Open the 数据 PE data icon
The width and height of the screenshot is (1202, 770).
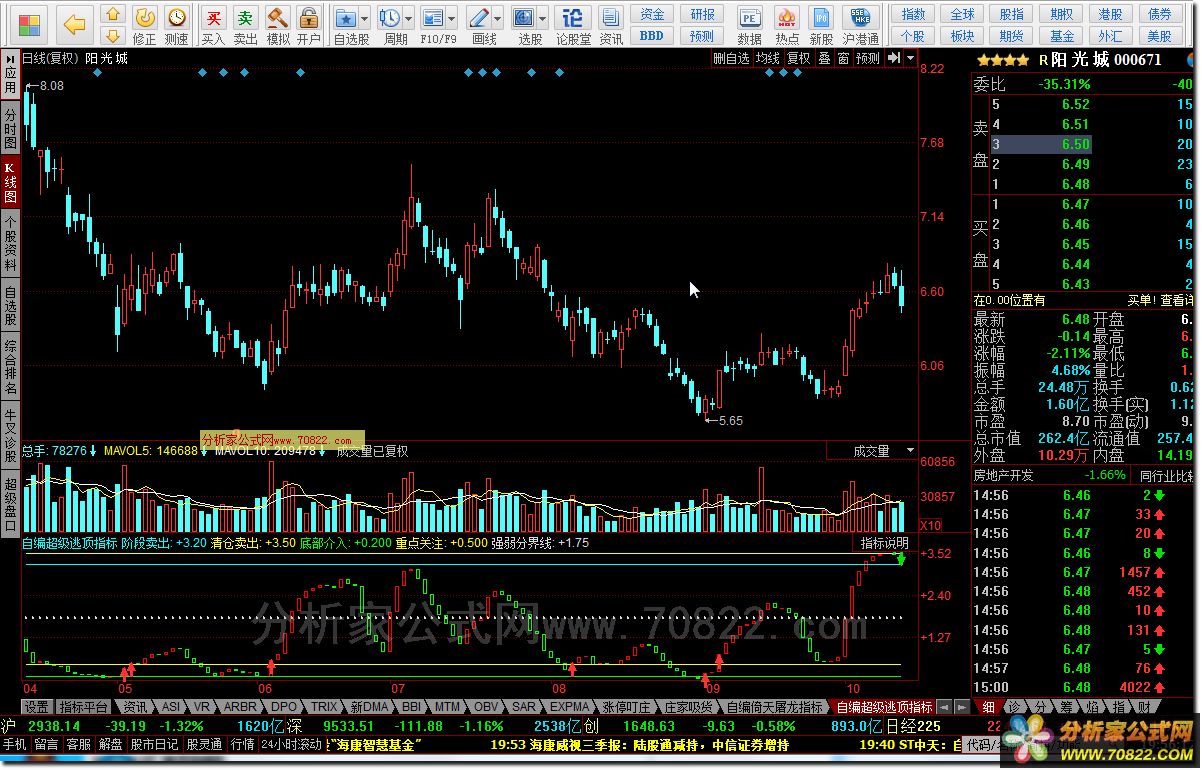tap(749, 25)
